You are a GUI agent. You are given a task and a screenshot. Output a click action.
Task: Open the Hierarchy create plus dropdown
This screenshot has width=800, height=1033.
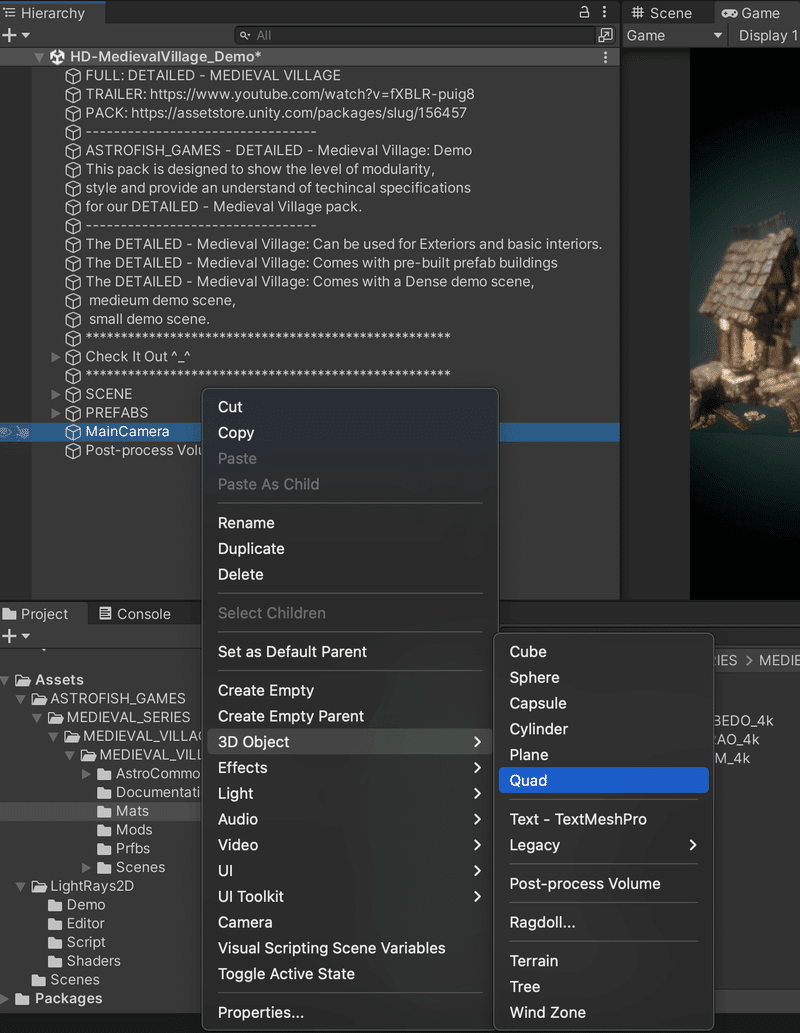coord(16,35)
